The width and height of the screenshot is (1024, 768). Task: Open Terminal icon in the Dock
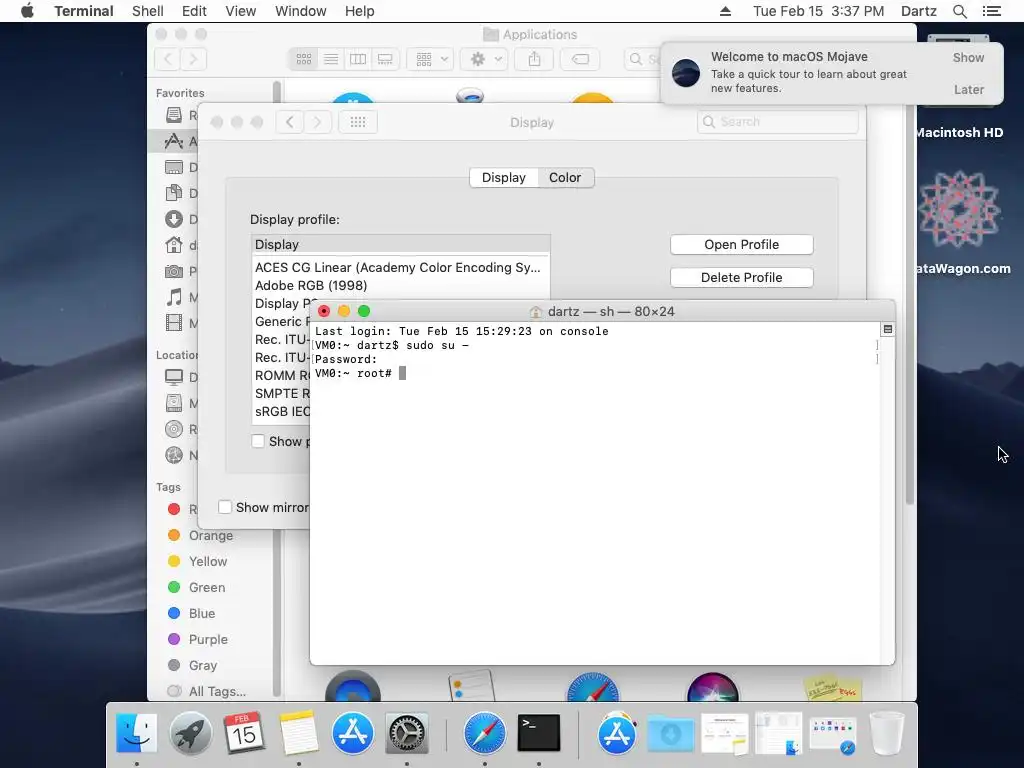tap(539, 733)
